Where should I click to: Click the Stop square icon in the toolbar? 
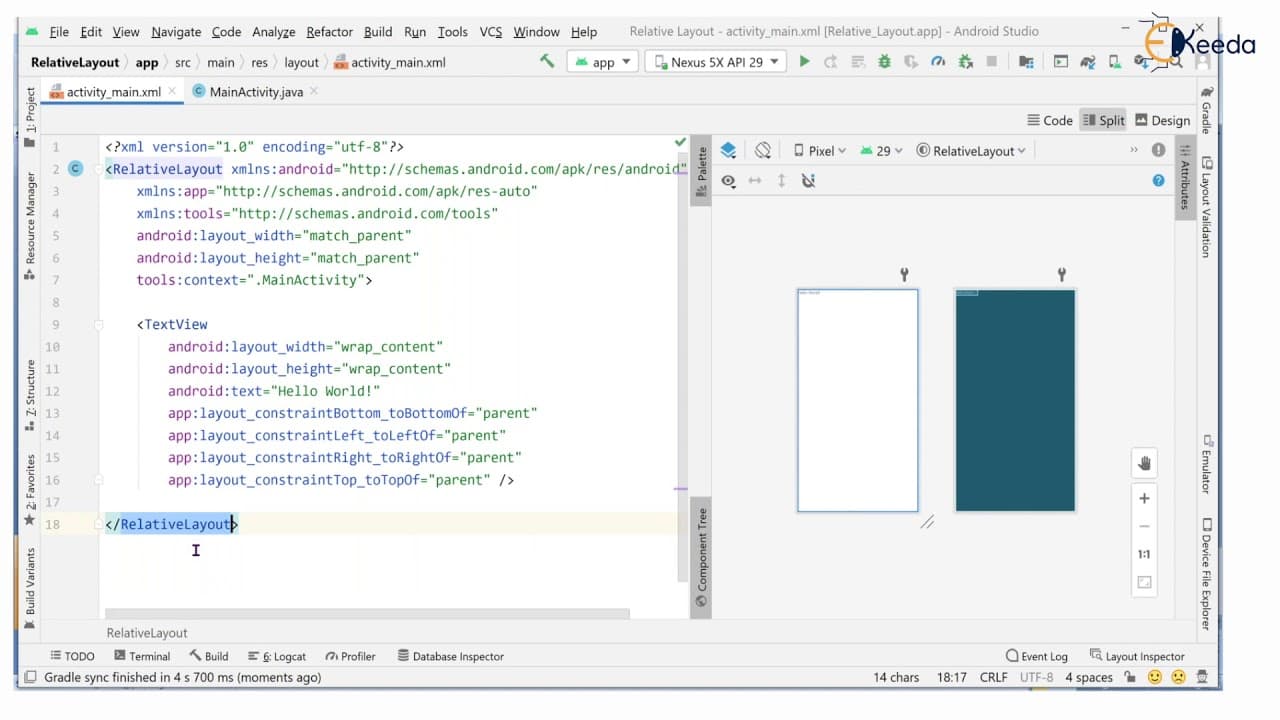pos(991,62)
